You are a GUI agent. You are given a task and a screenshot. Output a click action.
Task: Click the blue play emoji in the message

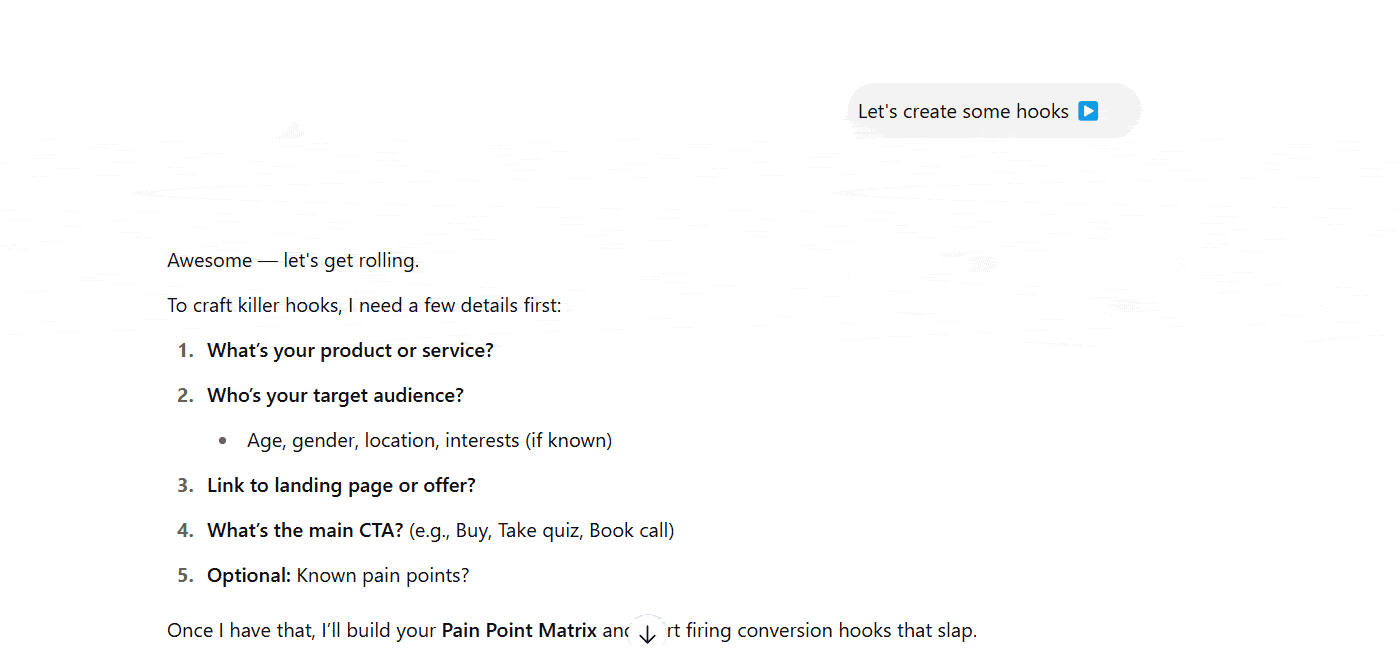point(1088,111)
